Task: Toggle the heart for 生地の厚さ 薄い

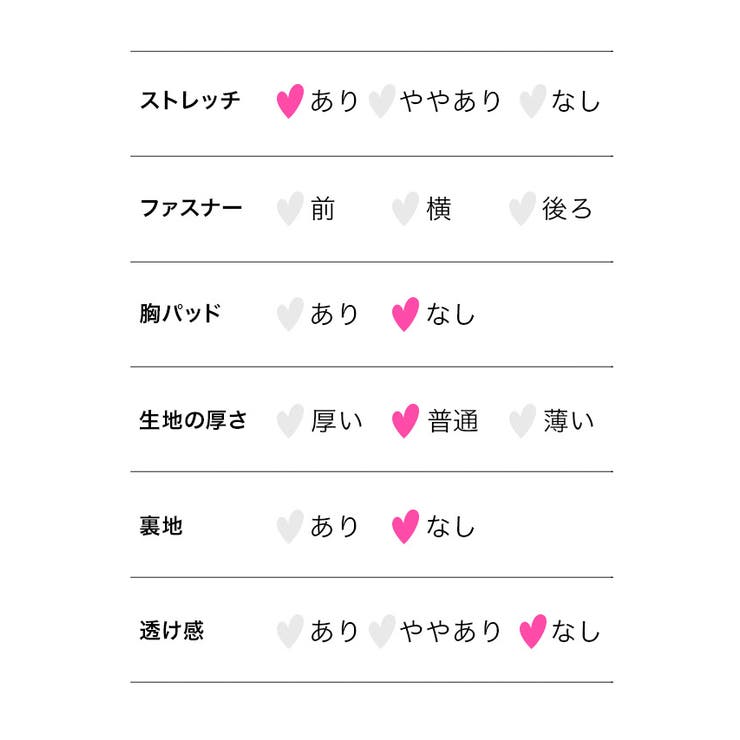Action: coord(522,420)
